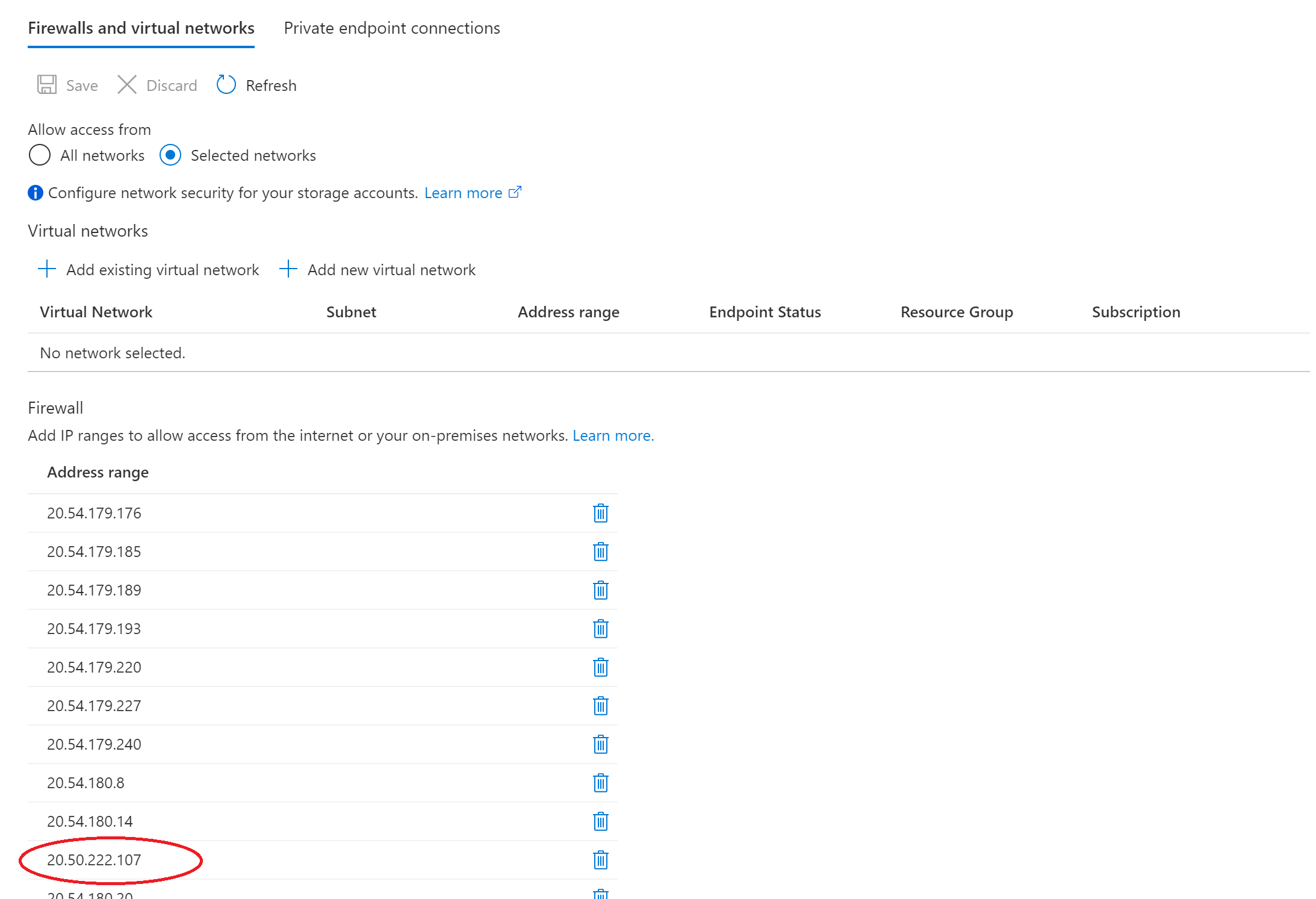Choose the Selected networks option
The image size is (1316, 899).
170,155
